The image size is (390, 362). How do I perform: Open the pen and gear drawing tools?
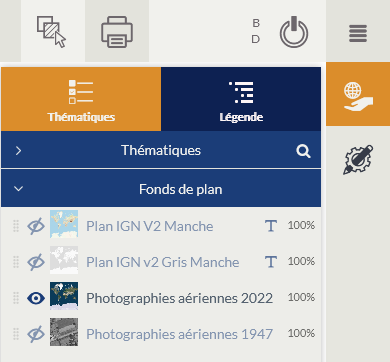[358, 160]
